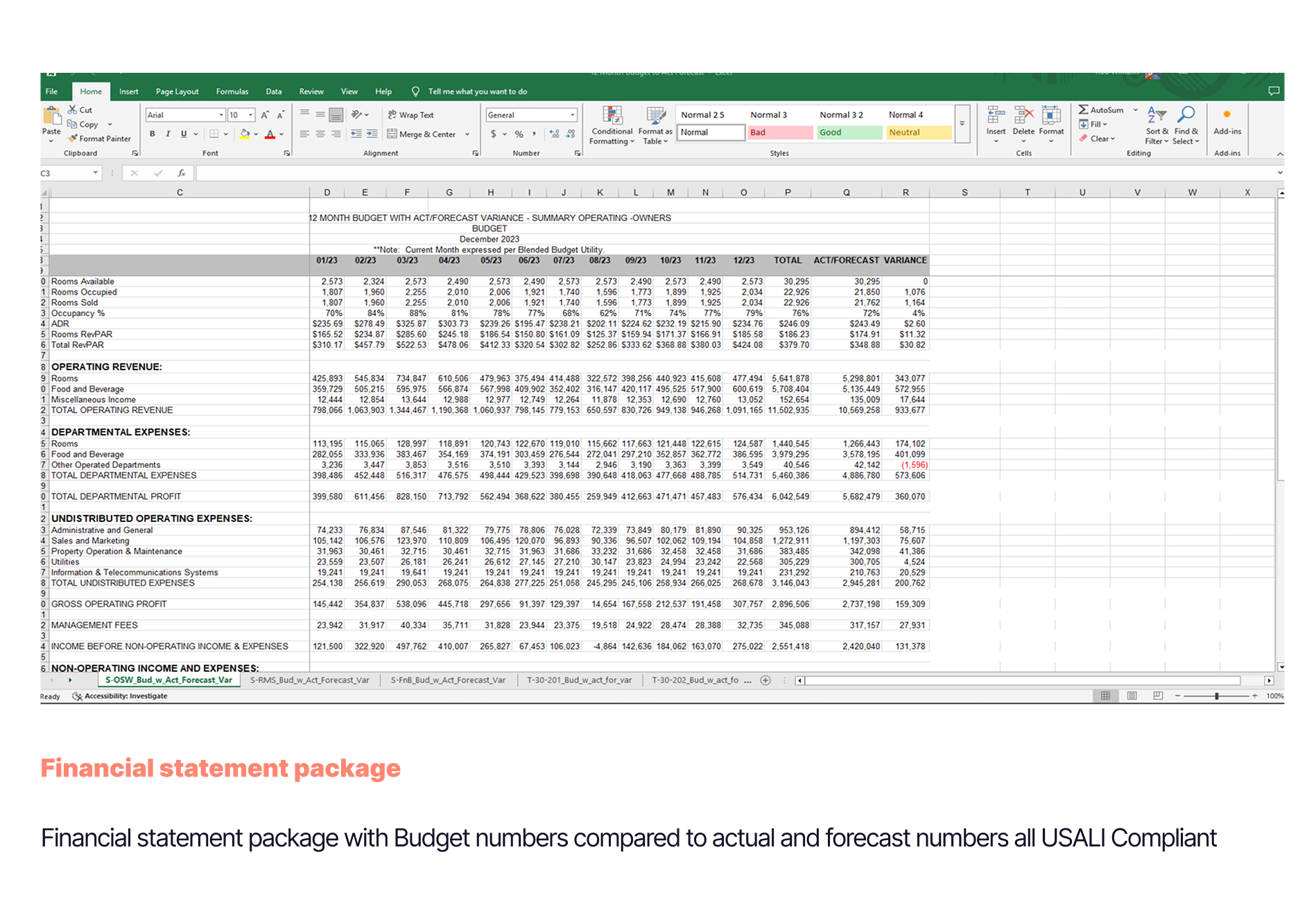This screenshot has height=913, width=1316.
Task: Toggle Wrap Text
Action: point(410,115)
